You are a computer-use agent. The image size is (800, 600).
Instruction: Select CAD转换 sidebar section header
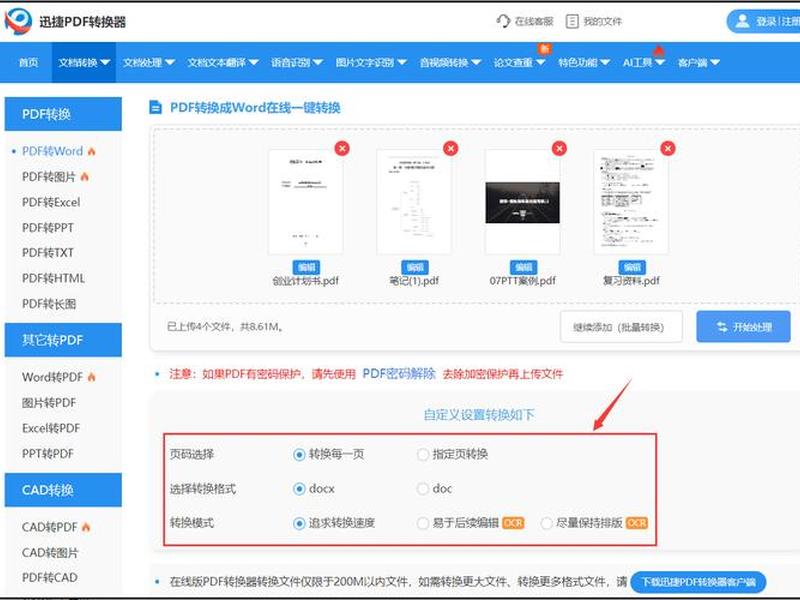pos(63,490)
